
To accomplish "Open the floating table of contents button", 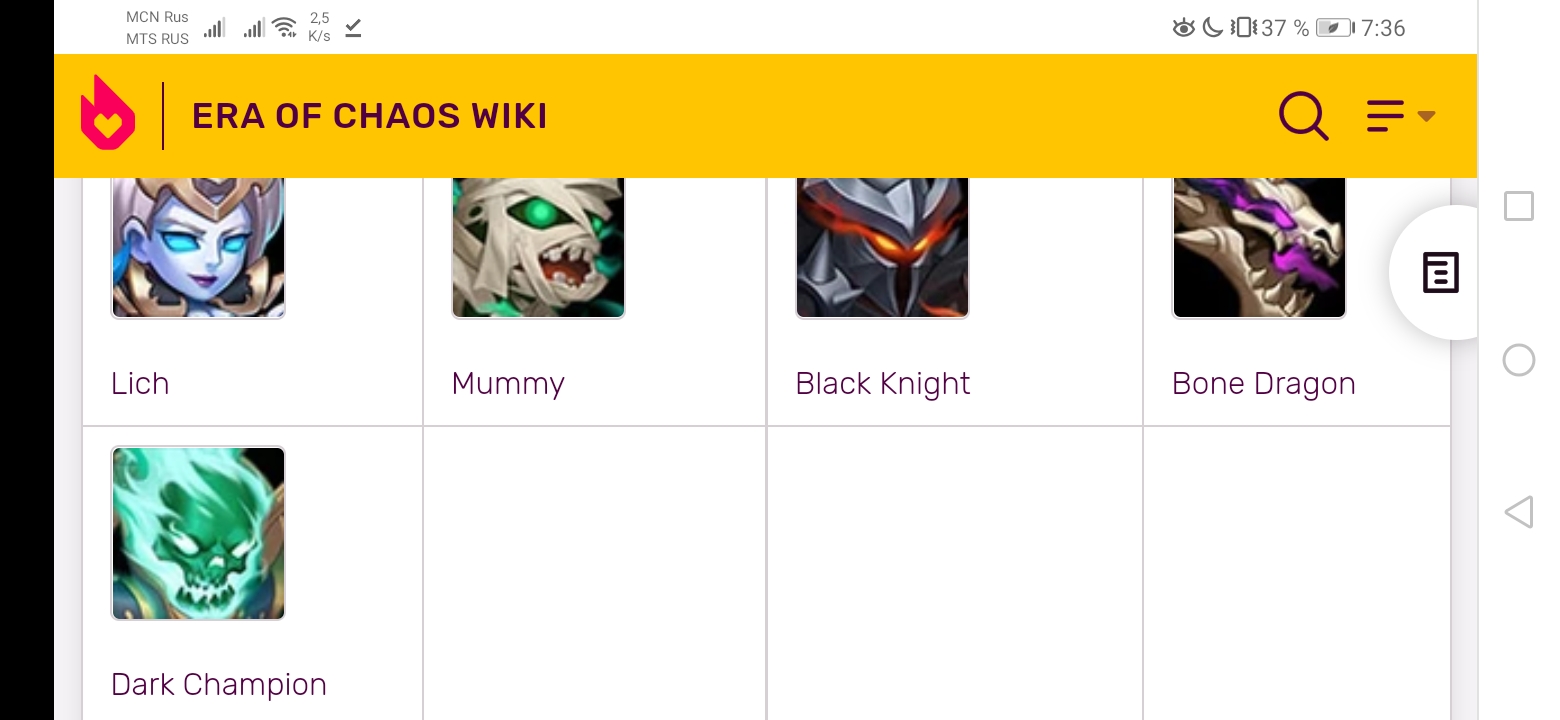I will pos(1440,273).
